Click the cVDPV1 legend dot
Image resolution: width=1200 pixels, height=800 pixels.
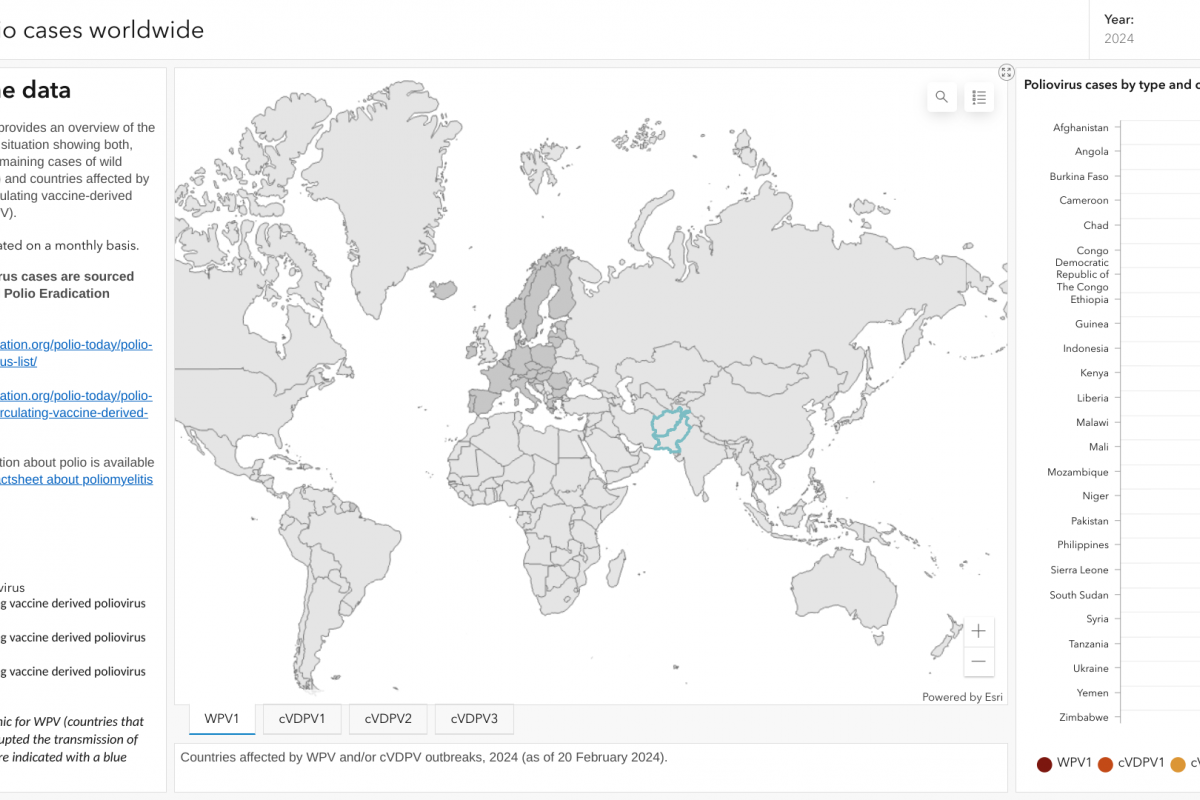1106,765
